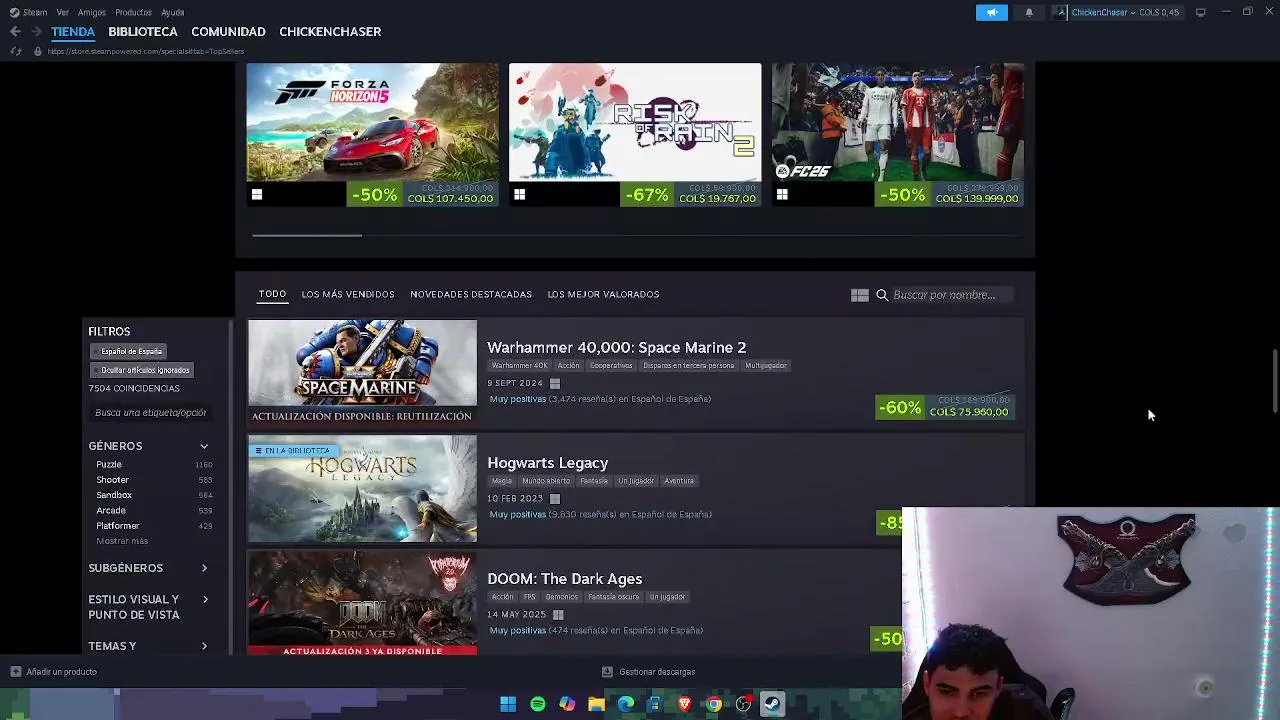
Task: Open Microsoft Copilot from the taskbar
Action: (567, 704)
